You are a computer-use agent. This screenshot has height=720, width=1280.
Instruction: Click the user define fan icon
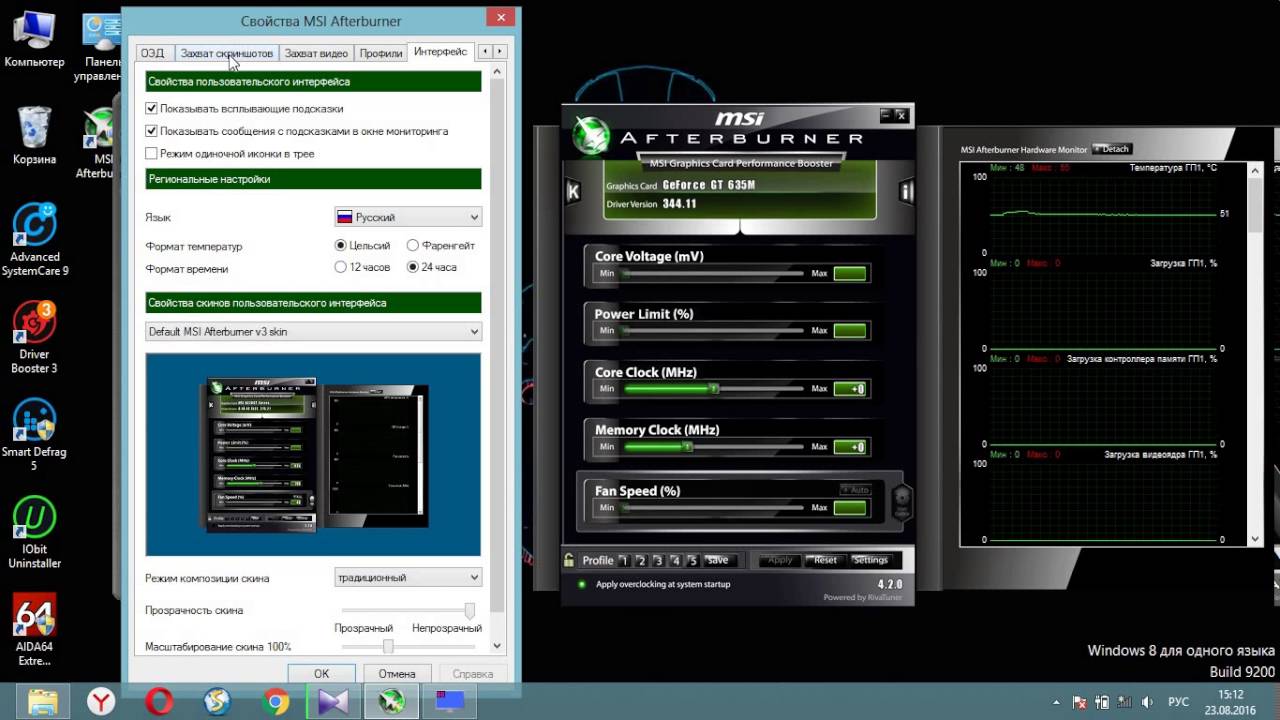901,500
